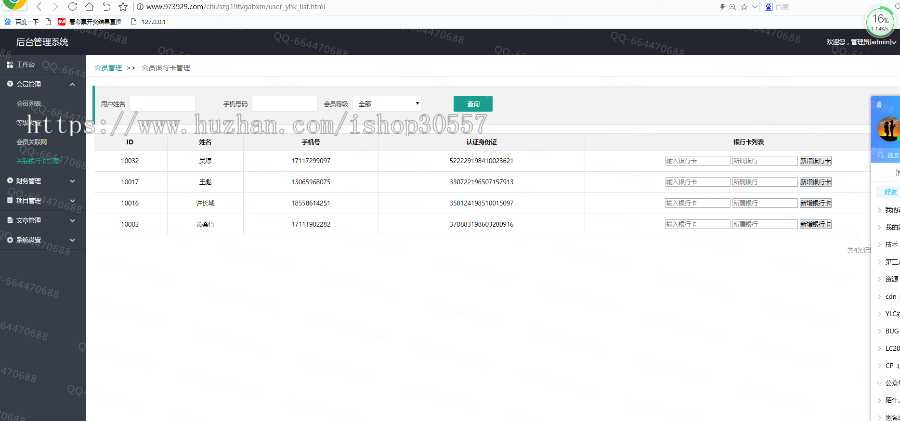
Task: Focus 输入银行卡 field in row 10082
Action: pos(697,161)
